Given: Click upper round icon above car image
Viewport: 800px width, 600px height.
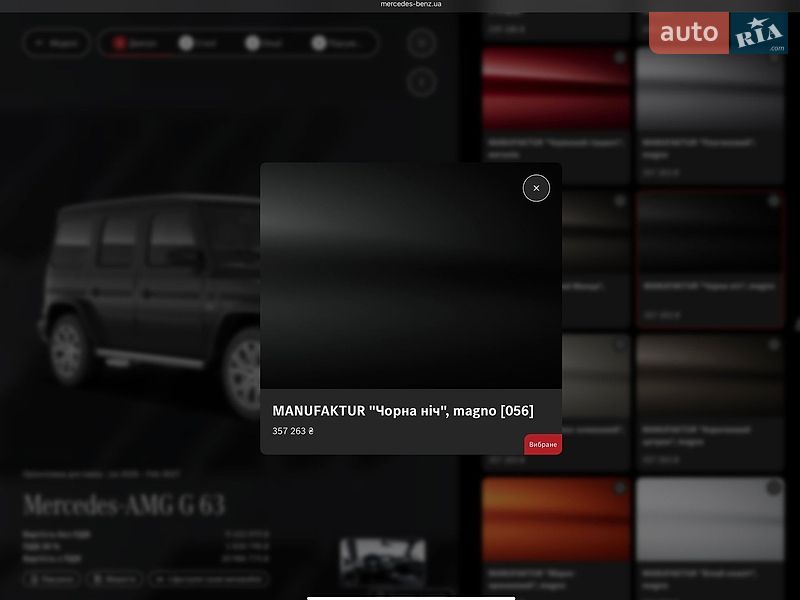Looking at the screenshot, I should pyautogui.click(x=421, y=43).
